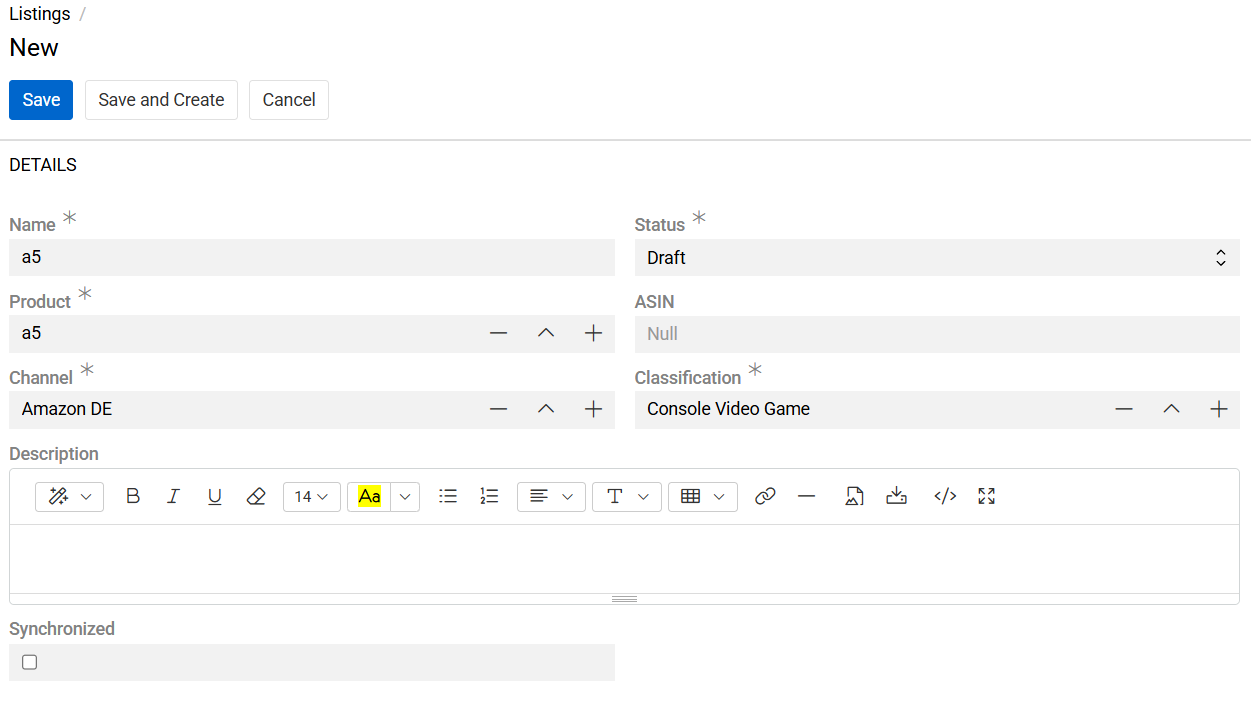Click the blue Save button
This screenshot has height=718, width=1251.
tap(41, 100)
